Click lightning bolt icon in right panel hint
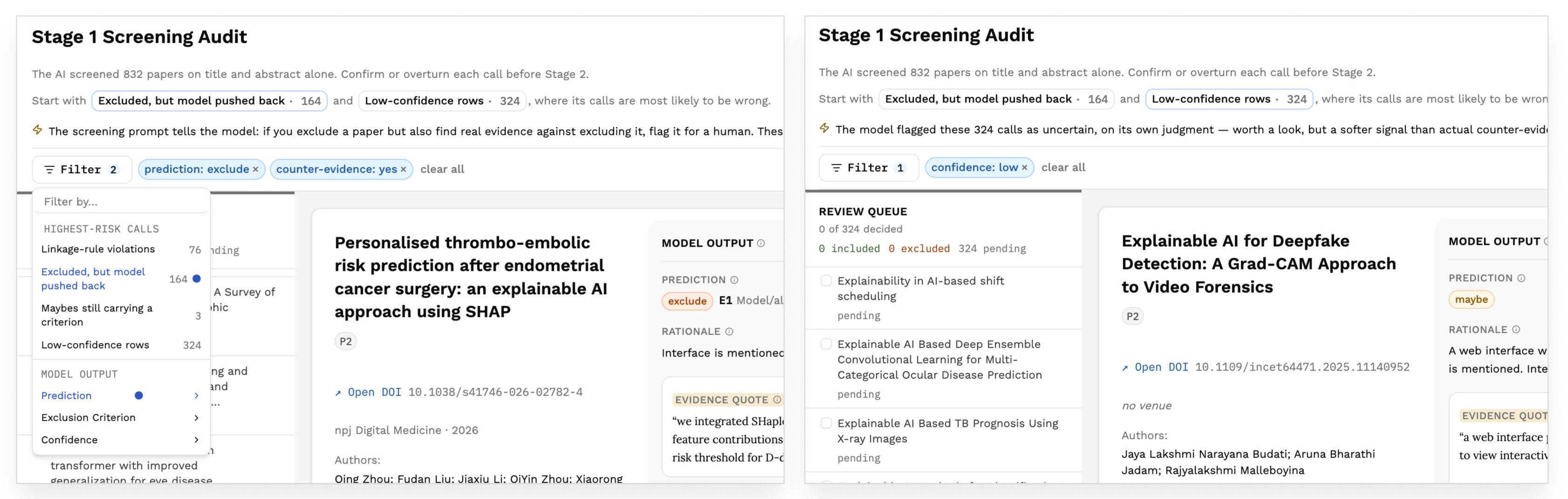Screen dimensions: 1568x499 pos(824,128)
